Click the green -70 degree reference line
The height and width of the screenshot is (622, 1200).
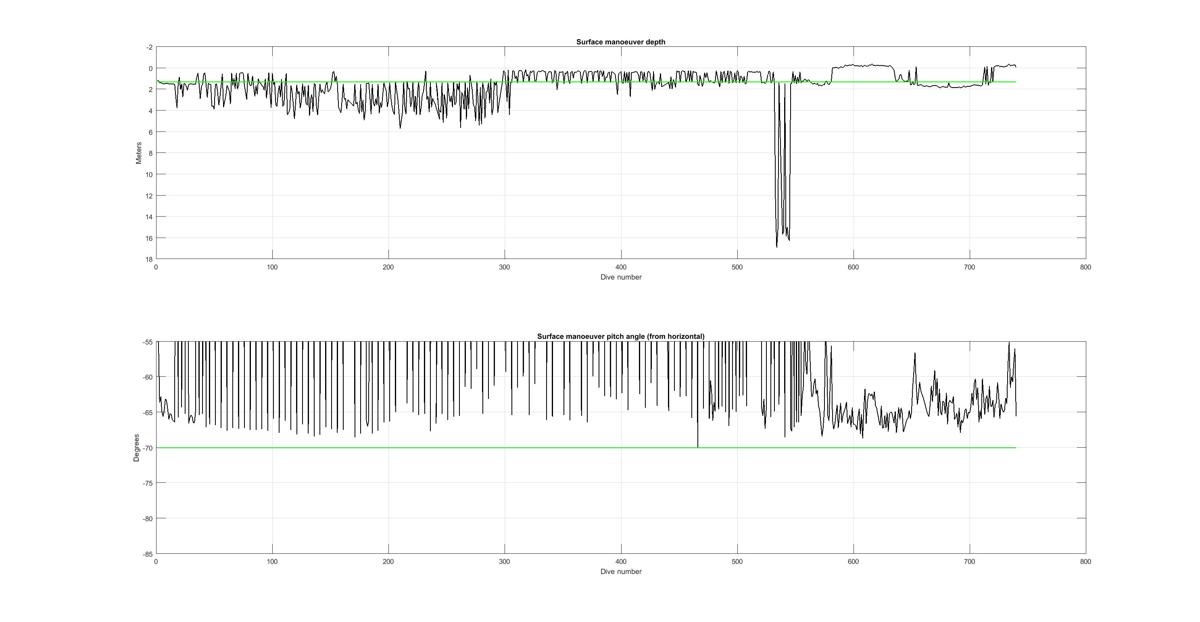(586, 447)
